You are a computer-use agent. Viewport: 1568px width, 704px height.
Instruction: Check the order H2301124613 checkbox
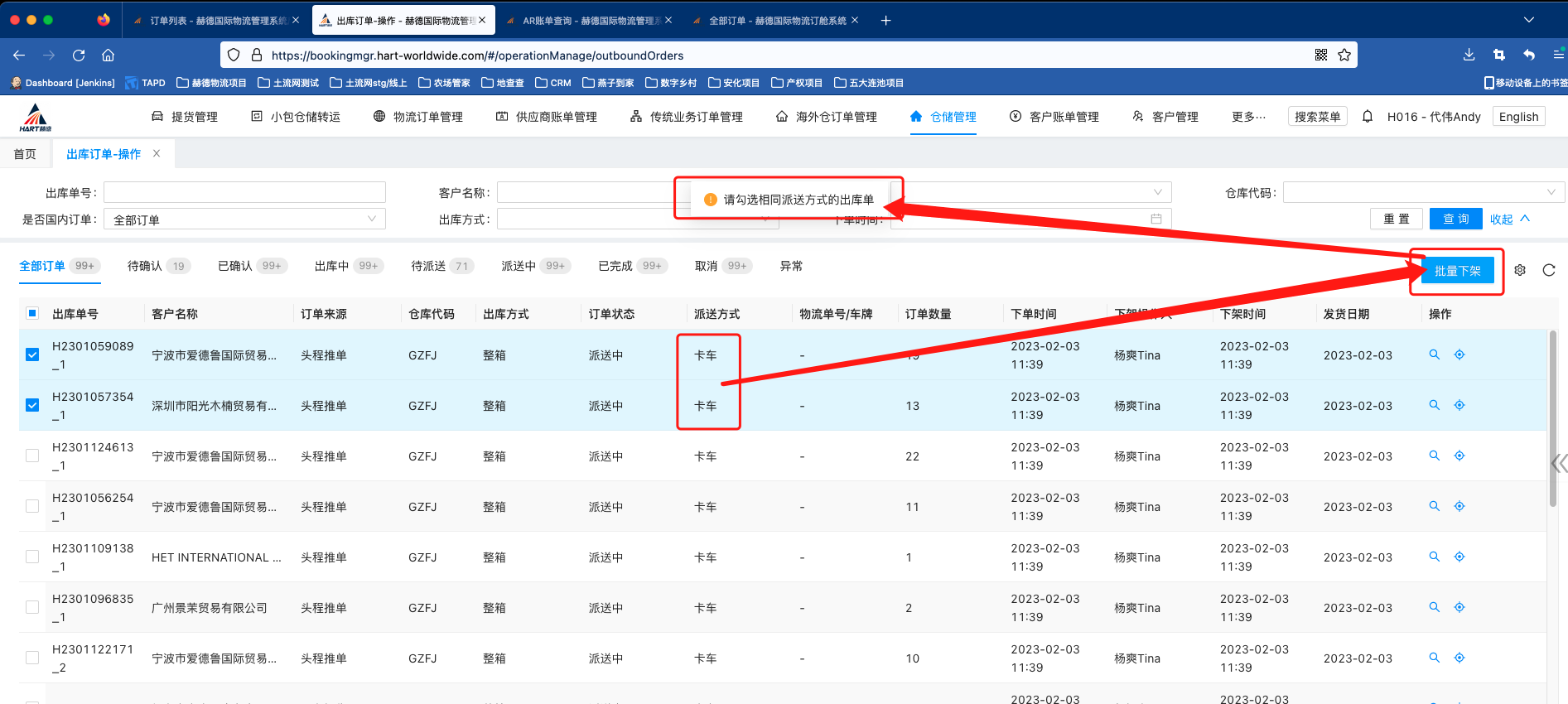point(32,456)
